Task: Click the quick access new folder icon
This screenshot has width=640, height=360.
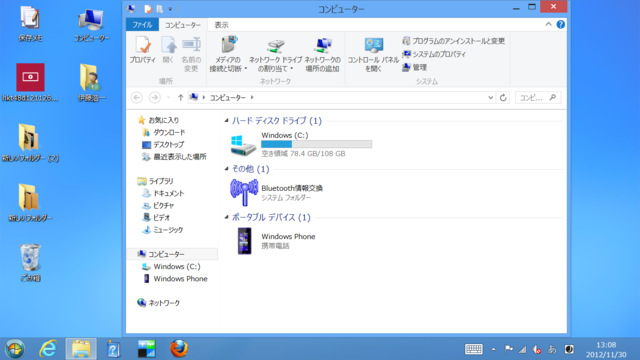Action: (159, 9)
